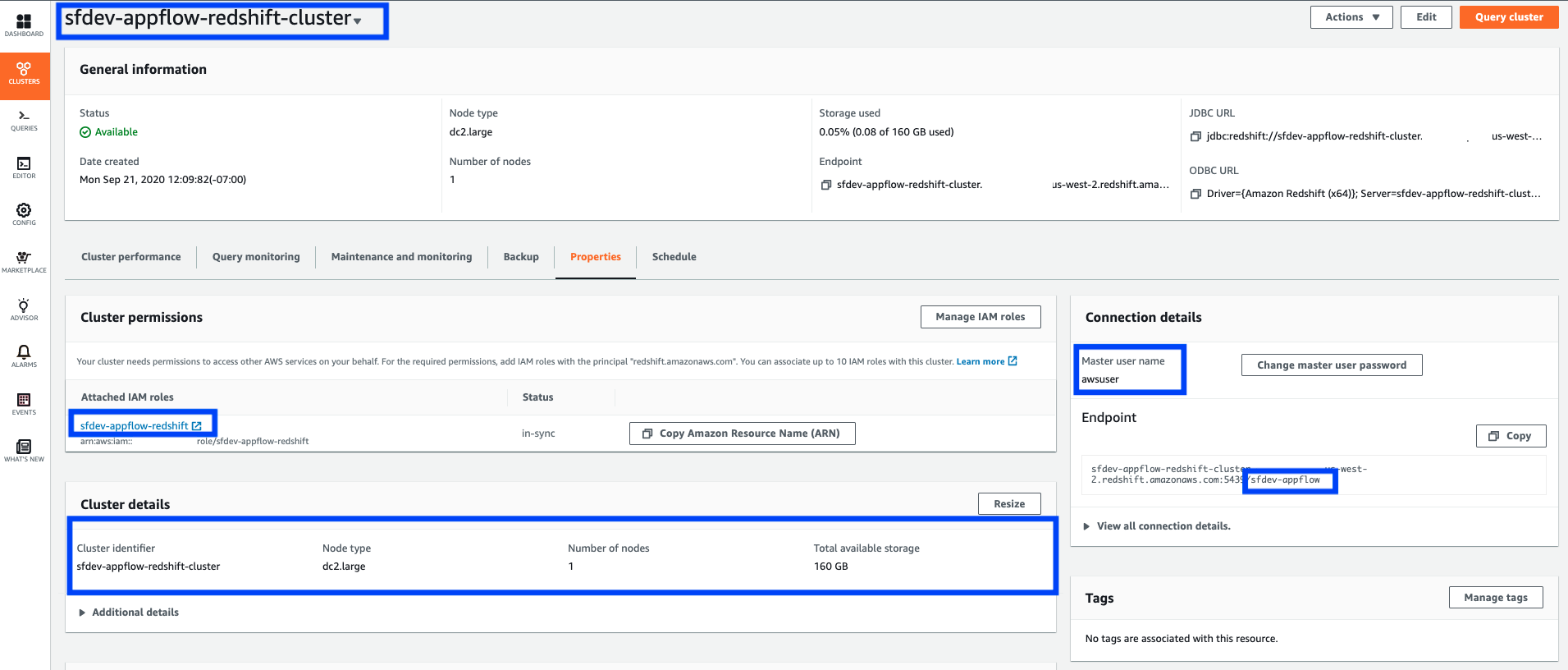
Task: Open the Marketplace sidebar icon
Action: [x=24, y=262]
